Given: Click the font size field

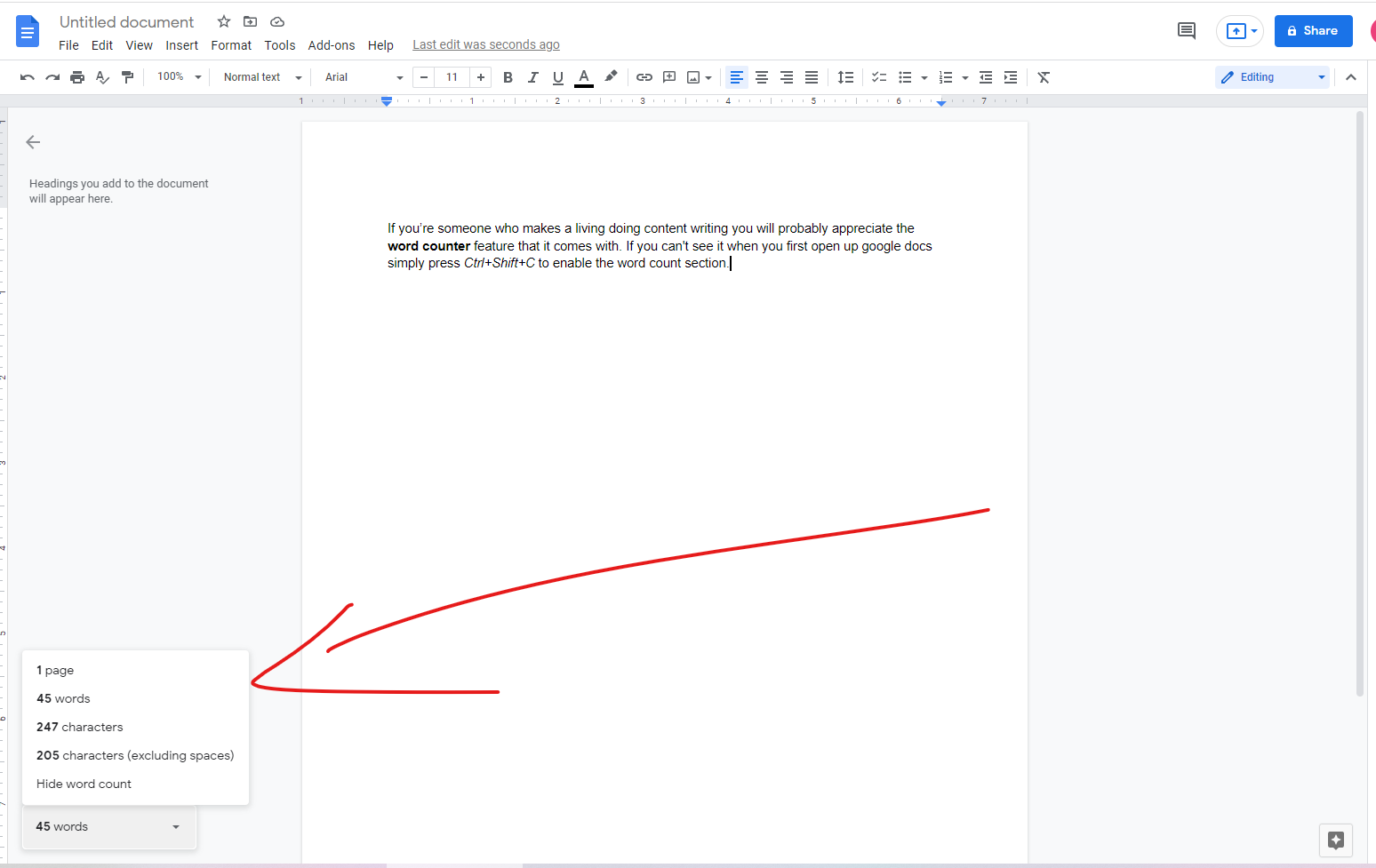Looking at the screenshot, I should pyautogui.click(x=452, y=77).
